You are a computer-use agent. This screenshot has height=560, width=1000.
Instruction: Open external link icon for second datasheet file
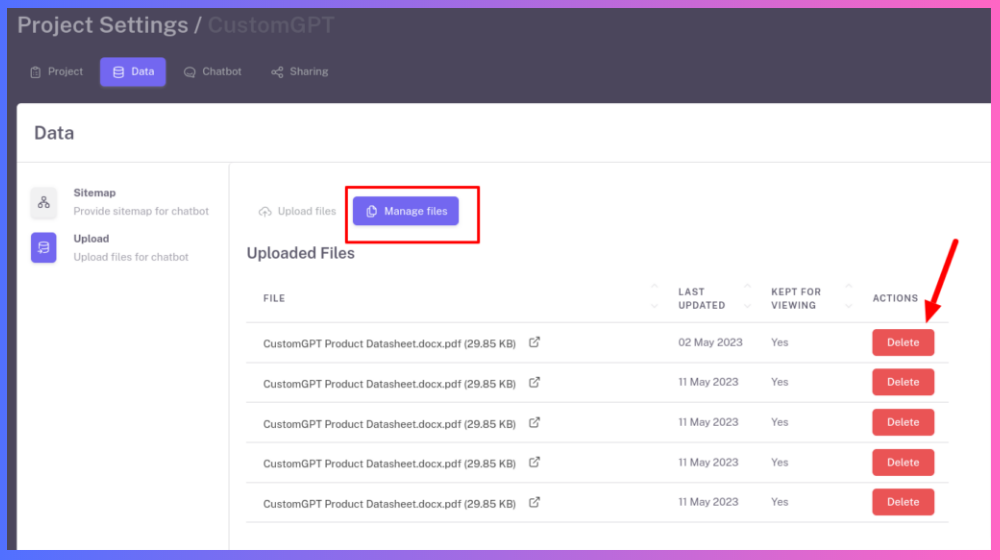(534, 382)
